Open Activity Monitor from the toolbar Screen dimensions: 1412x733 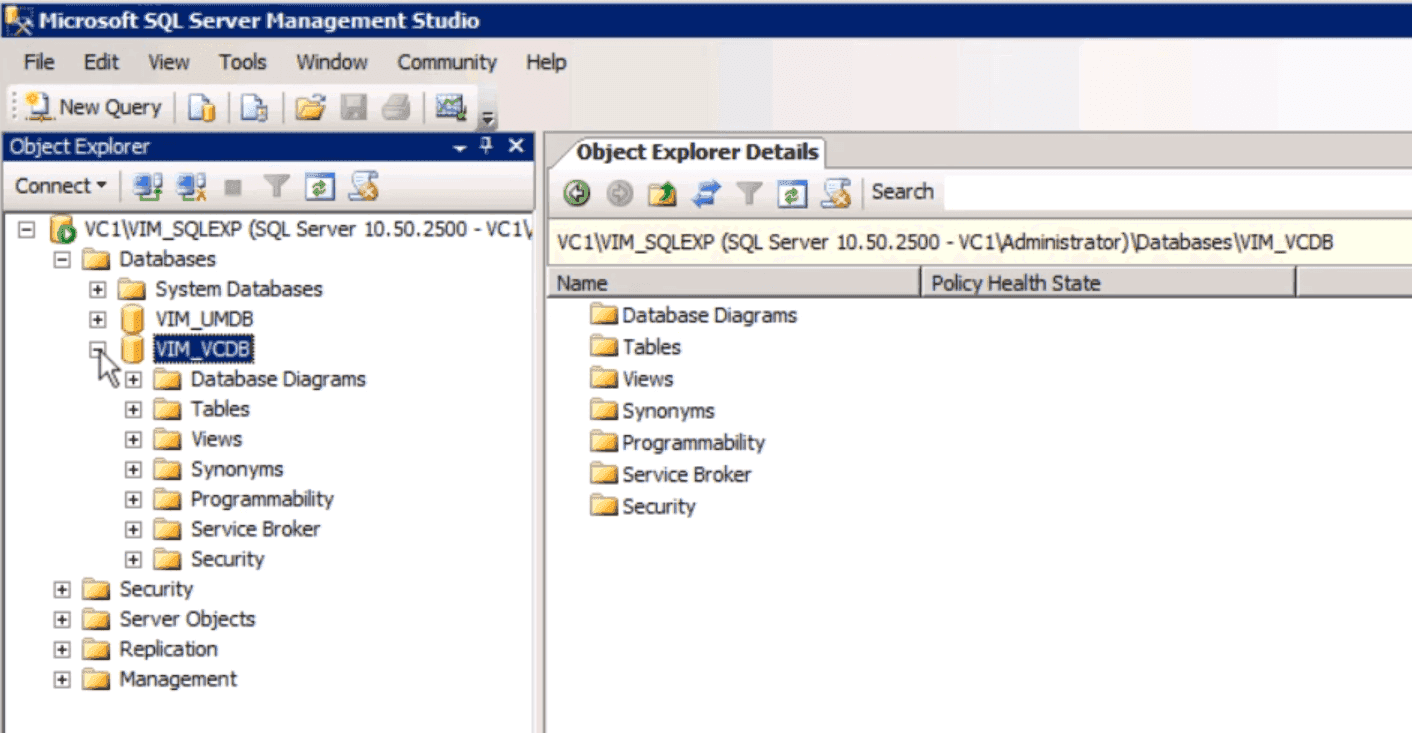point(451,107)
